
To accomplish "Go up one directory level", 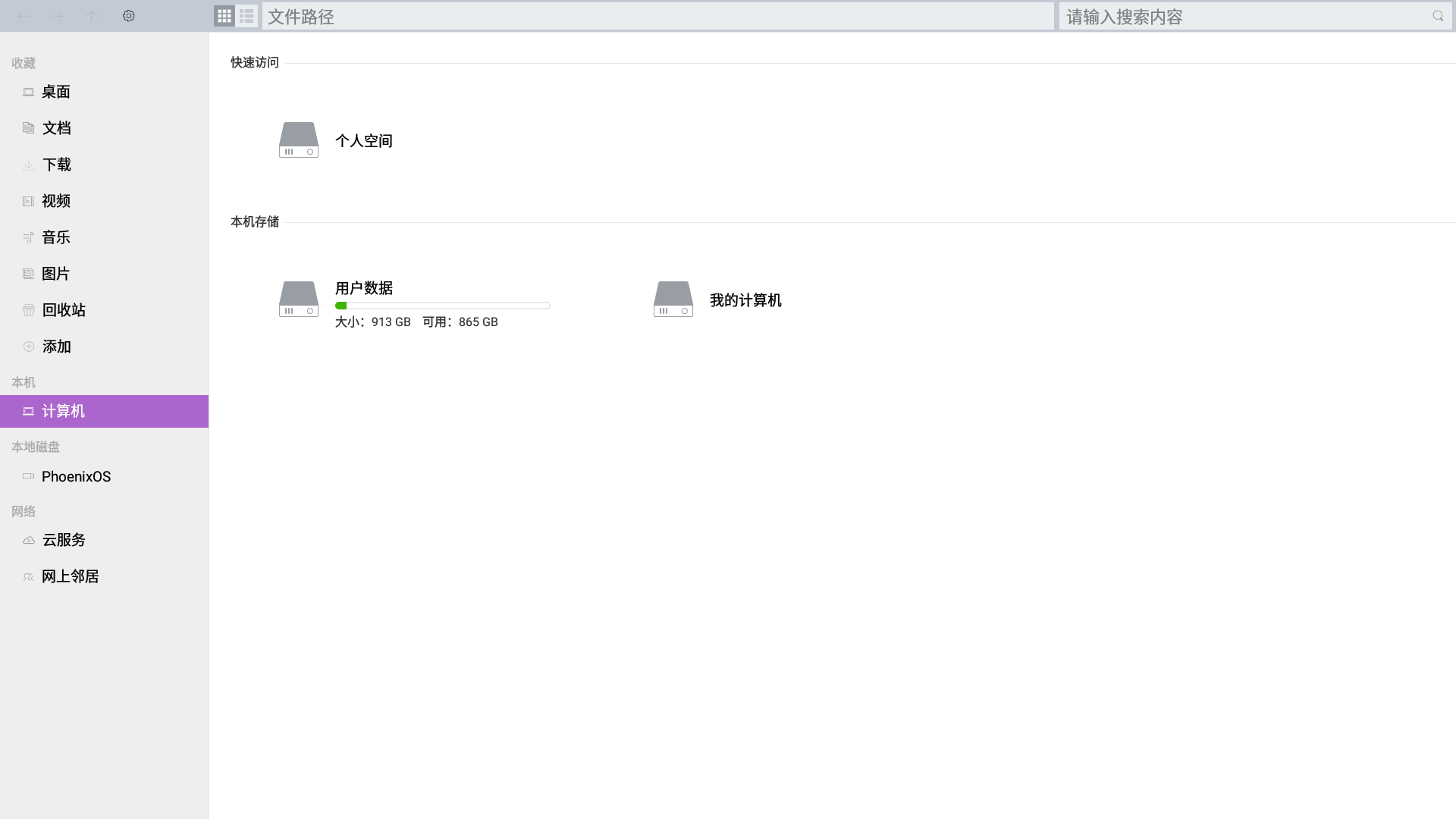I will click(x=91, y=16).
